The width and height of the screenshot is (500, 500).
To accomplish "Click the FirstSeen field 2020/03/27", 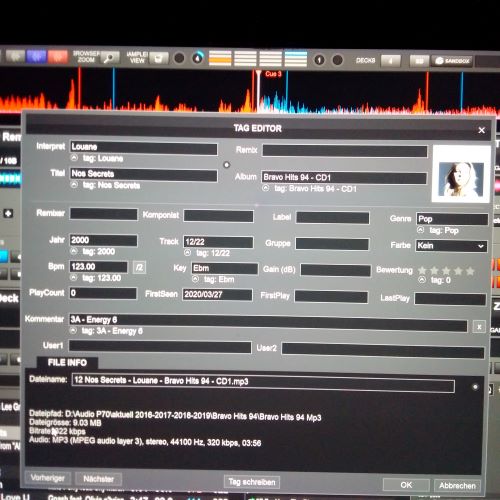I will [x=217, y=295].
